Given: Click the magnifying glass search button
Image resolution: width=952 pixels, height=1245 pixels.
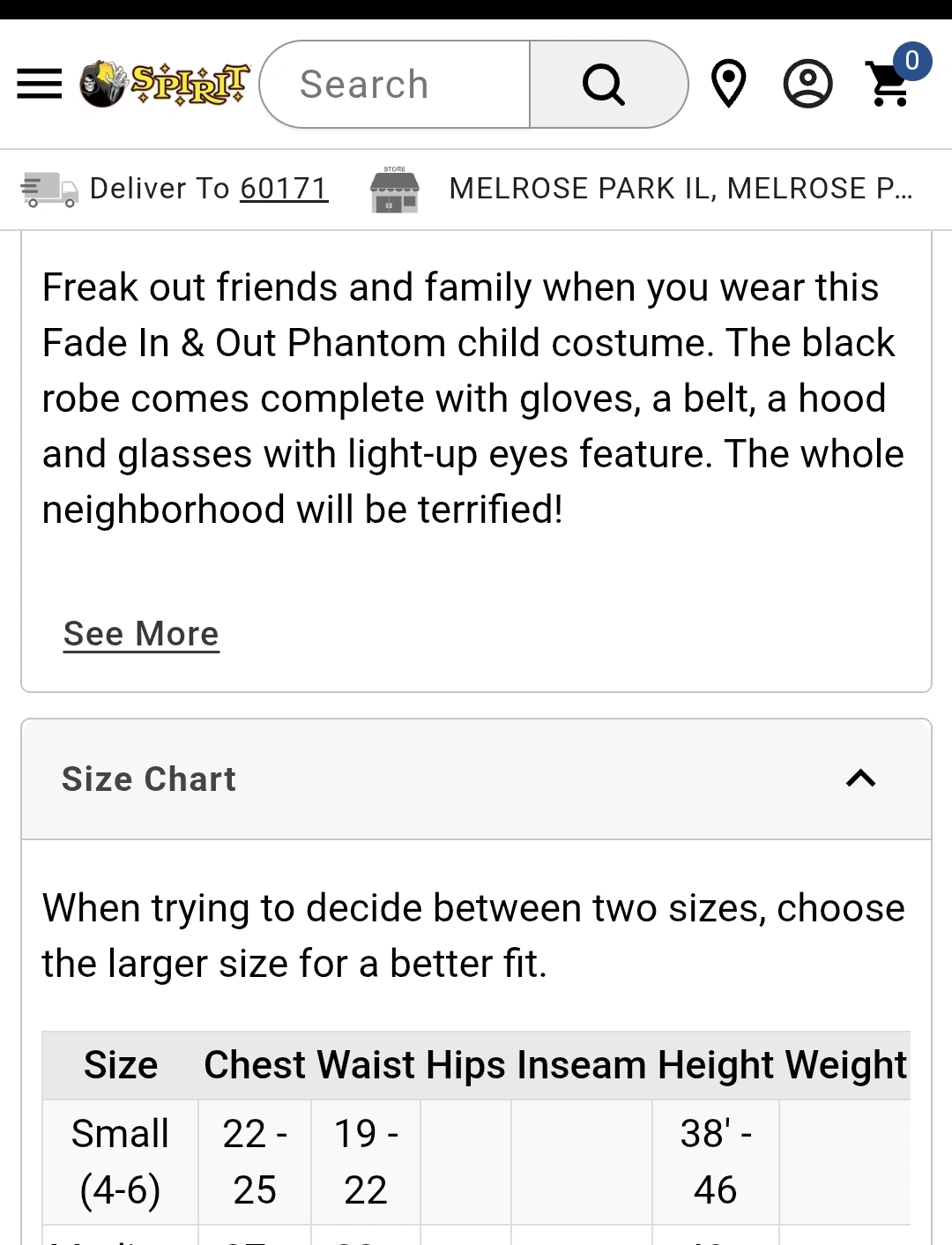Looking at the screenshot, I should (x=605, y=85).
